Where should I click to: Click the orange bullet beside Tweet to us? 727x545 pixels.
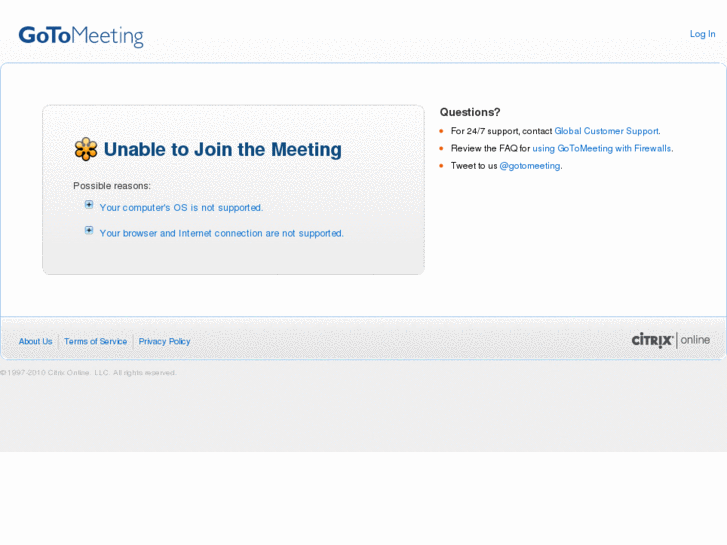click(x=442, y=165)
